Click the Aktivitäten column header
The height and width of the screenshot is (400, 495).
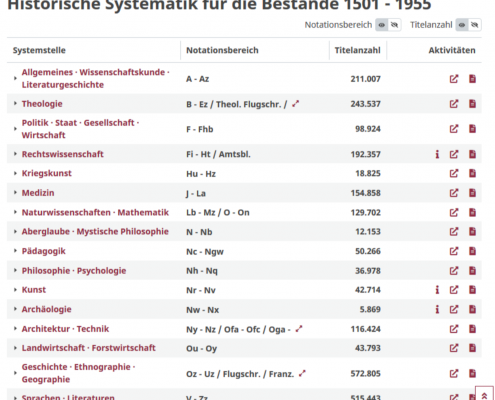(x=452, y=50)
